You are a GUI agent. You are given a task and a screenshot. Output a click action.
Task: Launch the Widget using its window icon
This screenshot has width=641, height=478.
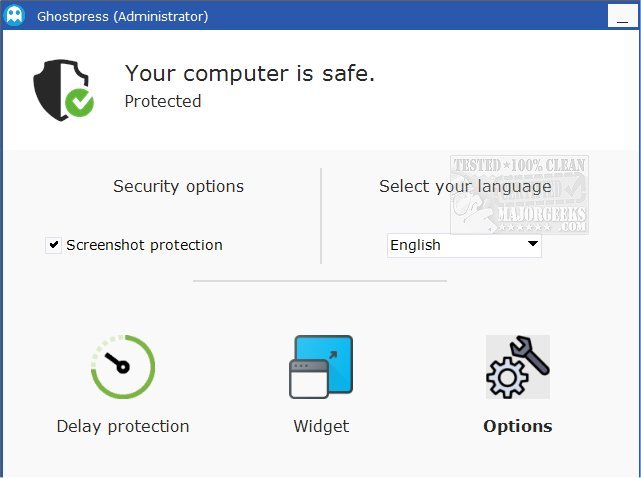321,367
